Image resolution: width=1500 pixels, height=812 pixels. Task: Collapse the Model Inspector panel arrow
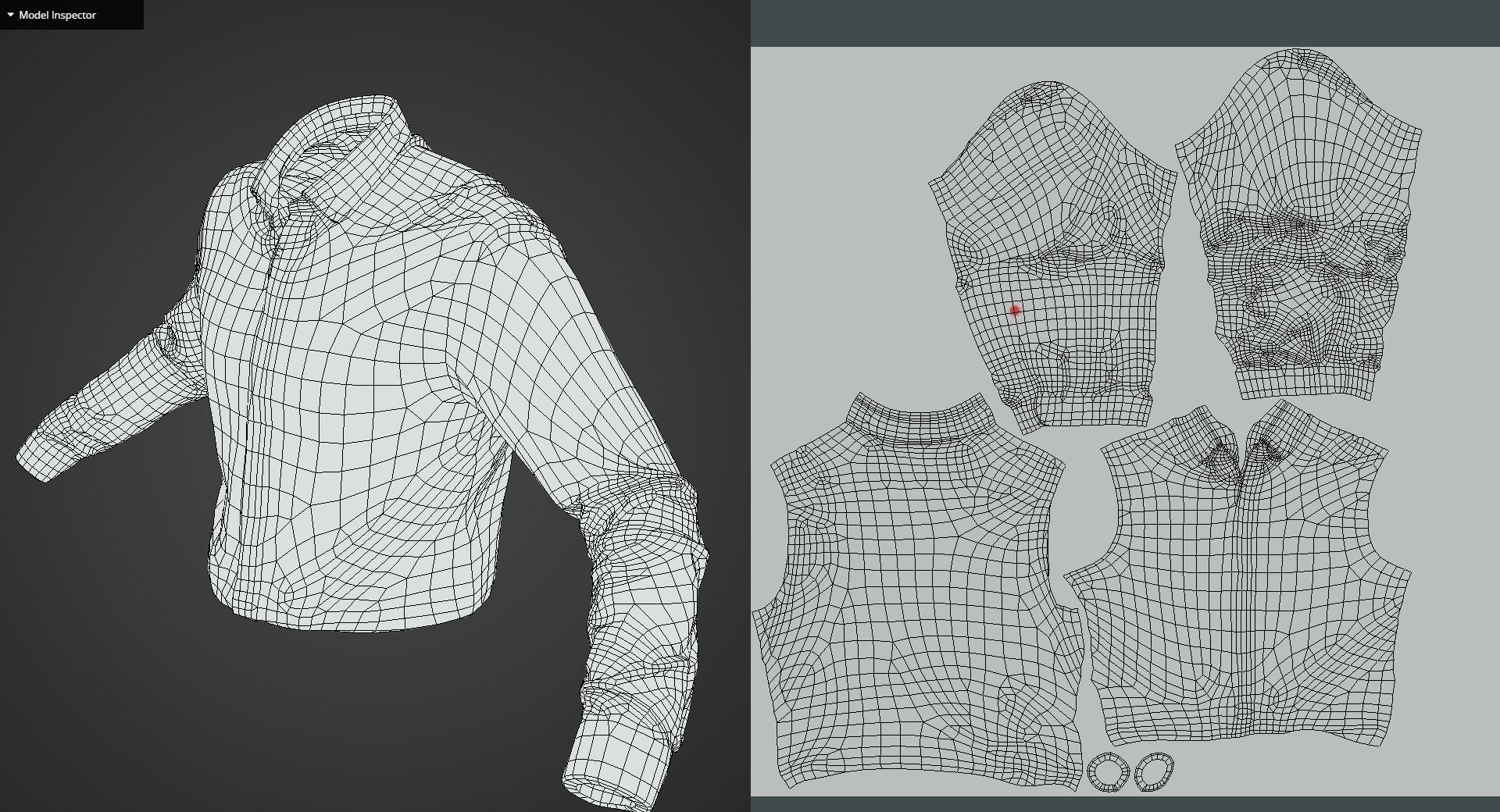(x=10, y=15)
